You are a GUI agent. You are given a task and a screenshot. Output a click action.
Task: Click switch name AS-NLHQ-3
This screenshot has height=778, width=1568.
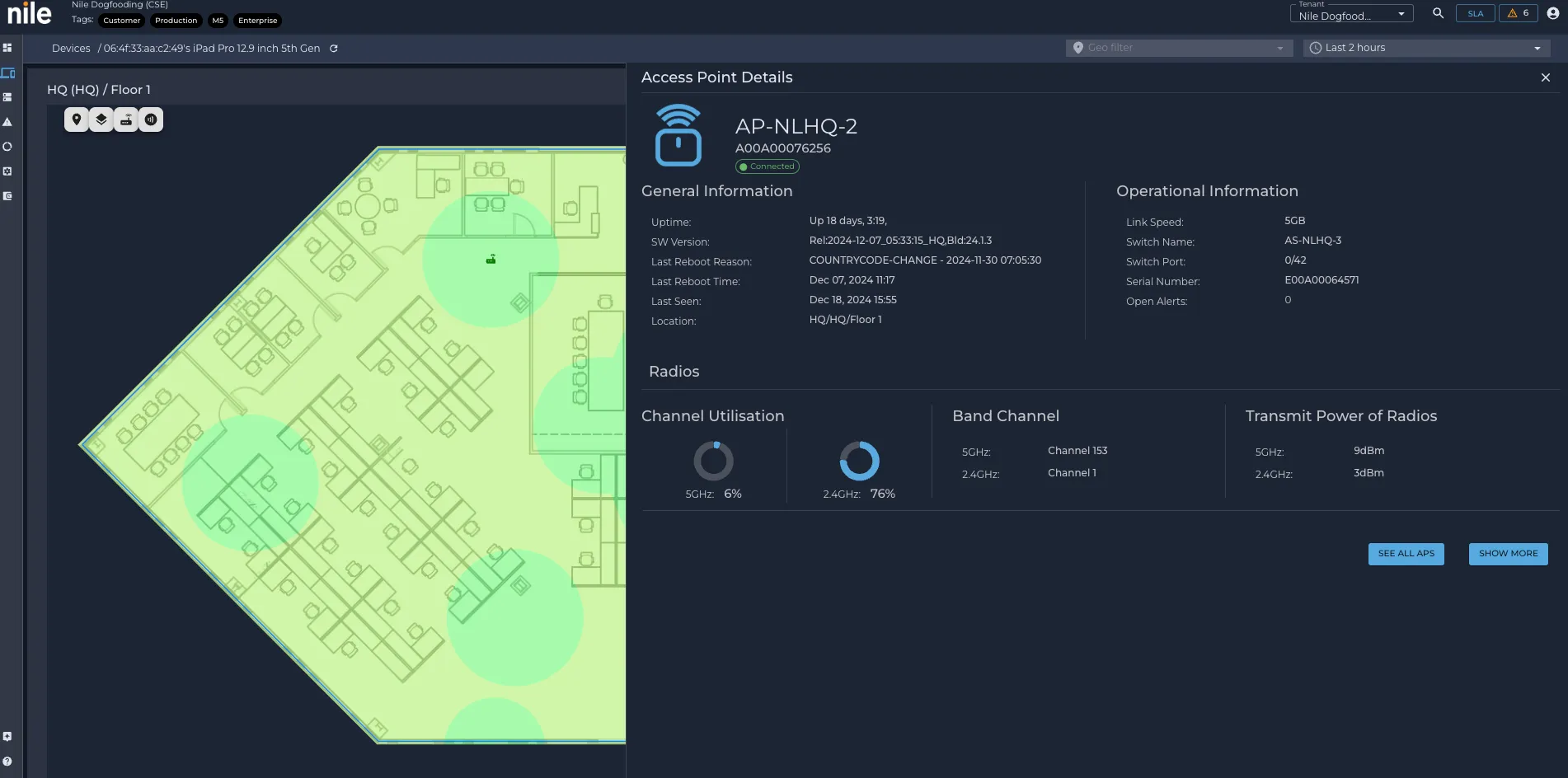point(1313,241)
